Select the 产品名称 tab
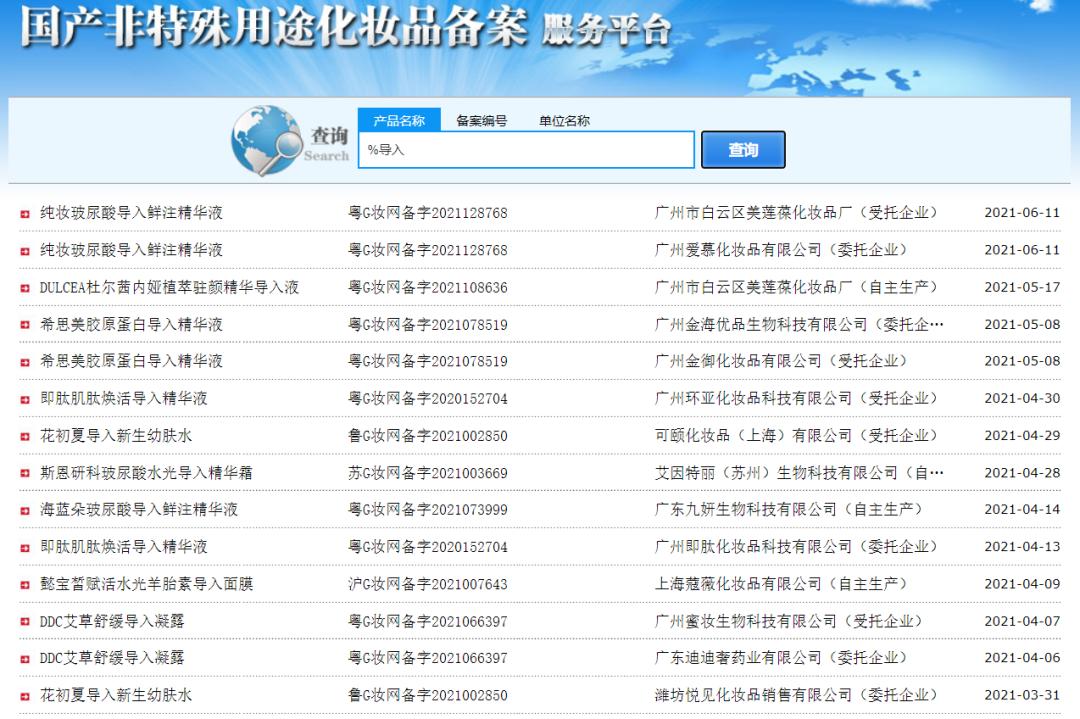Viewport: 1080px width, 719px height. 400,119
